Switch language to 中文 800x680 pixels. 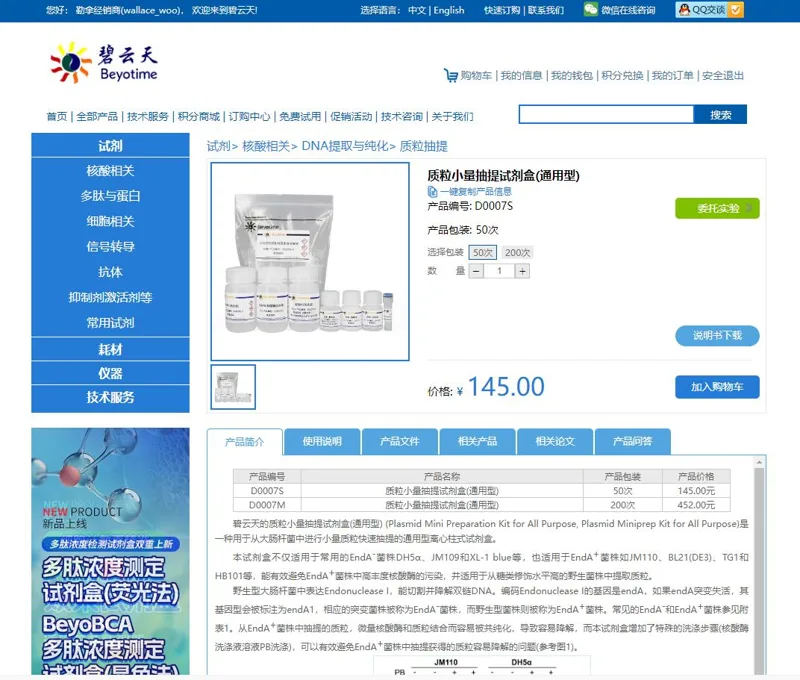pos(417,10)
